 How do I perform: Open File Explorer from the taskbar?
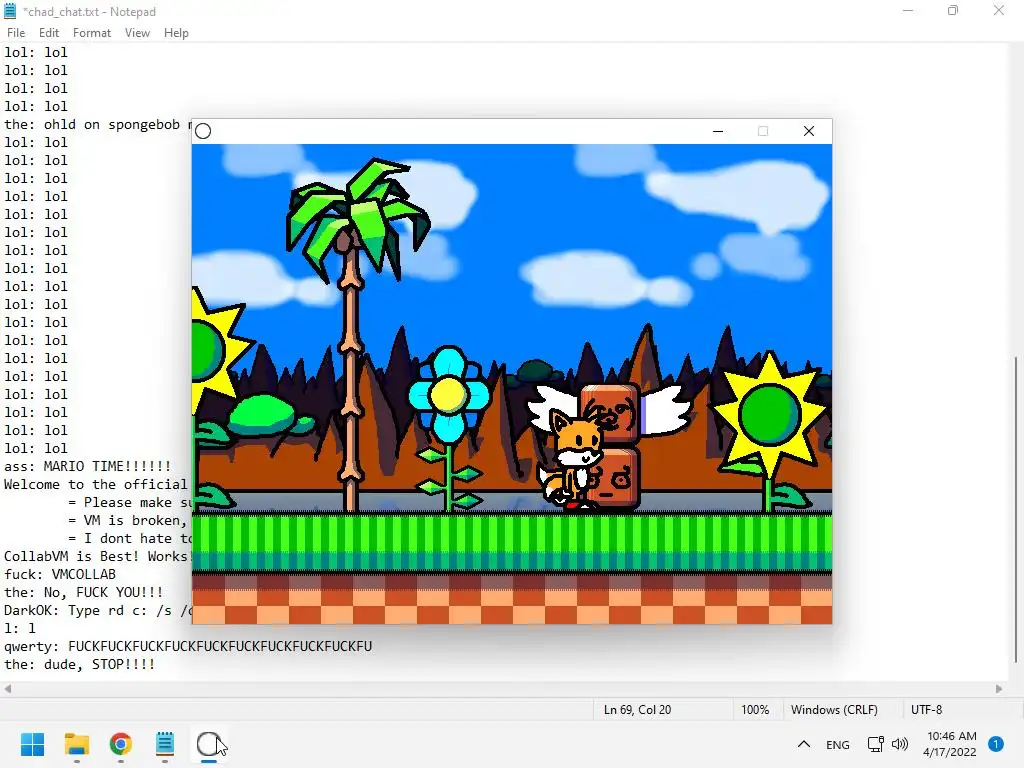coord(77,744)
